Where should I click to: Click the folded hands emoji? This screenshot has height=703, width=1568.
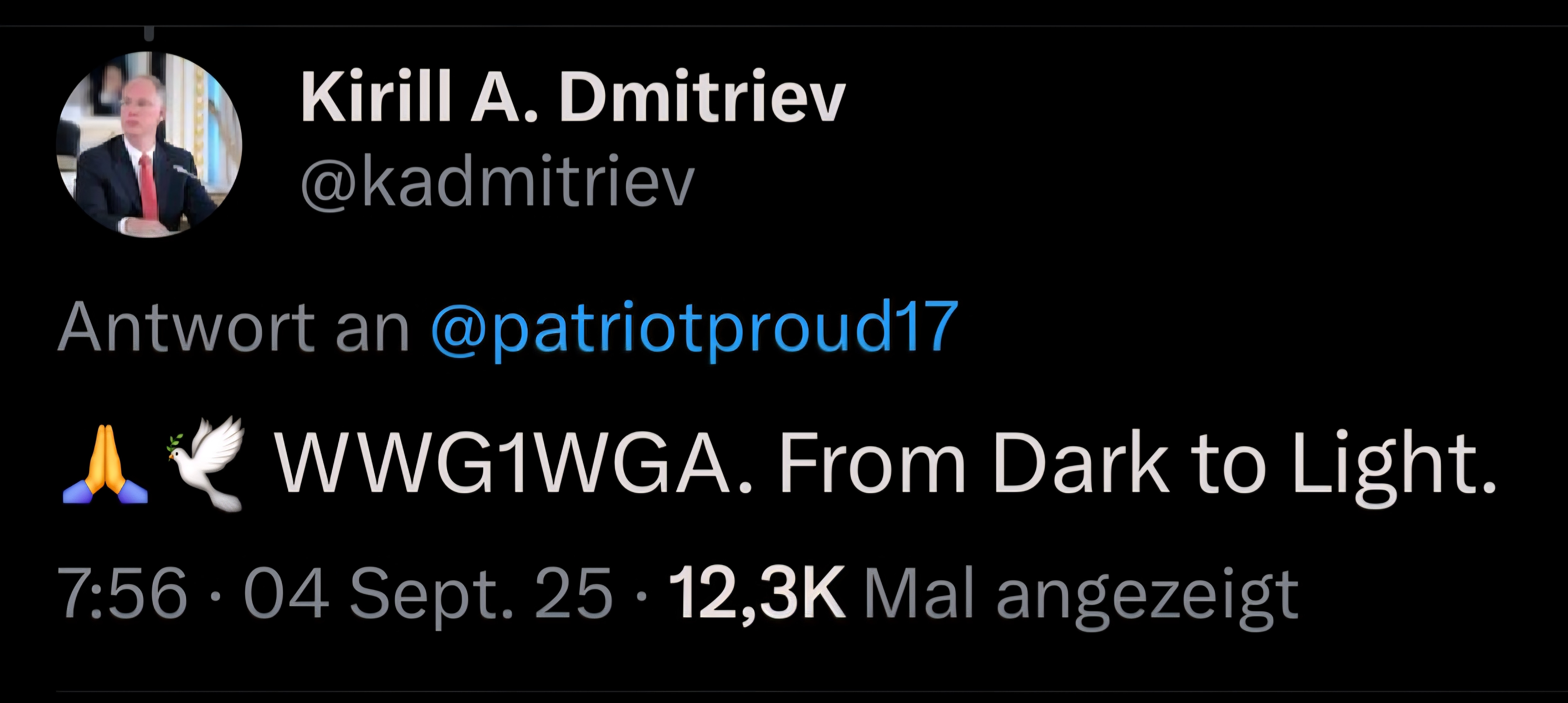pos(105,464)
